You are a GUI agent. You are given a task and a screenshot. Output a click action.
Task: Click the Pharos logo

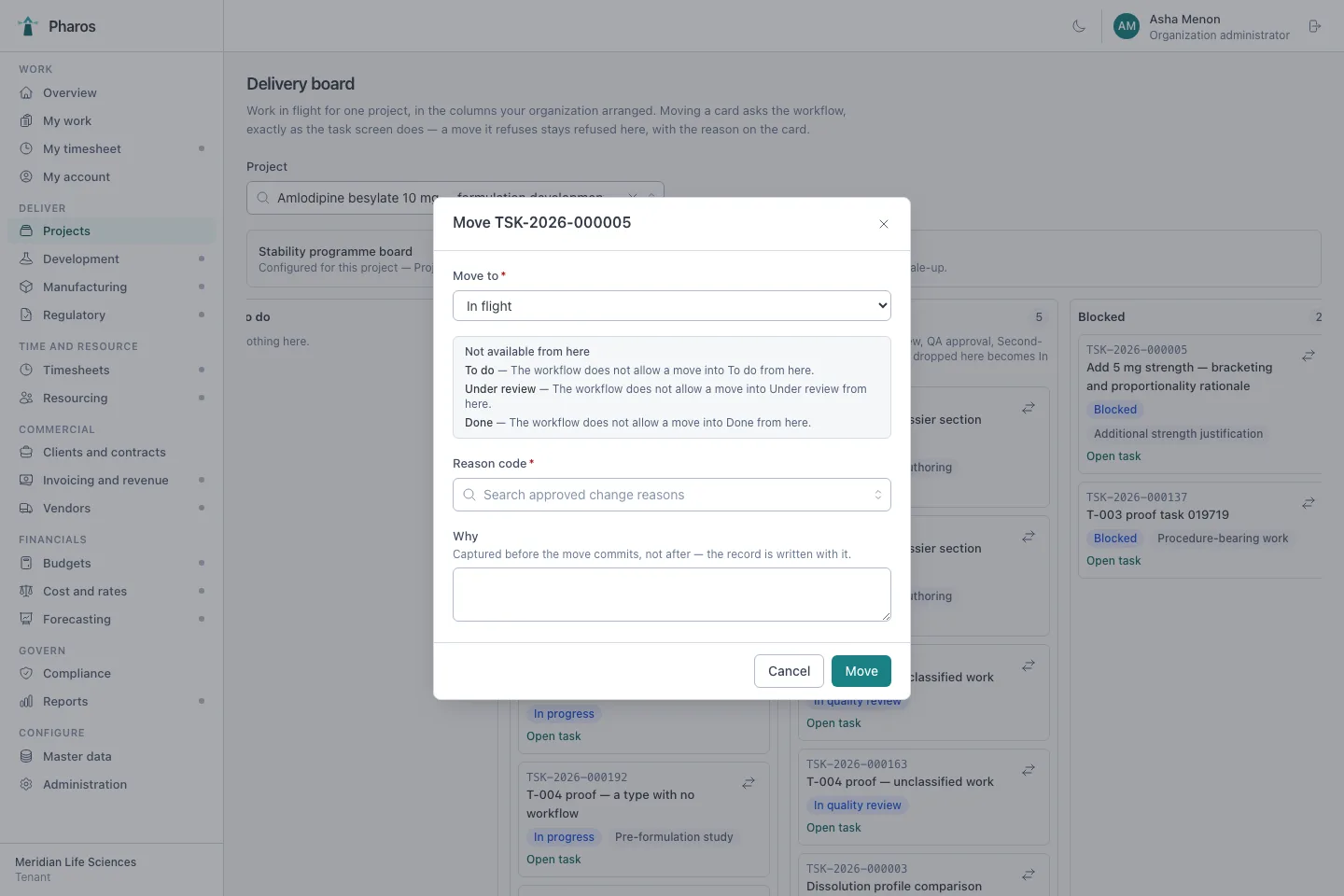coord(28,26)
